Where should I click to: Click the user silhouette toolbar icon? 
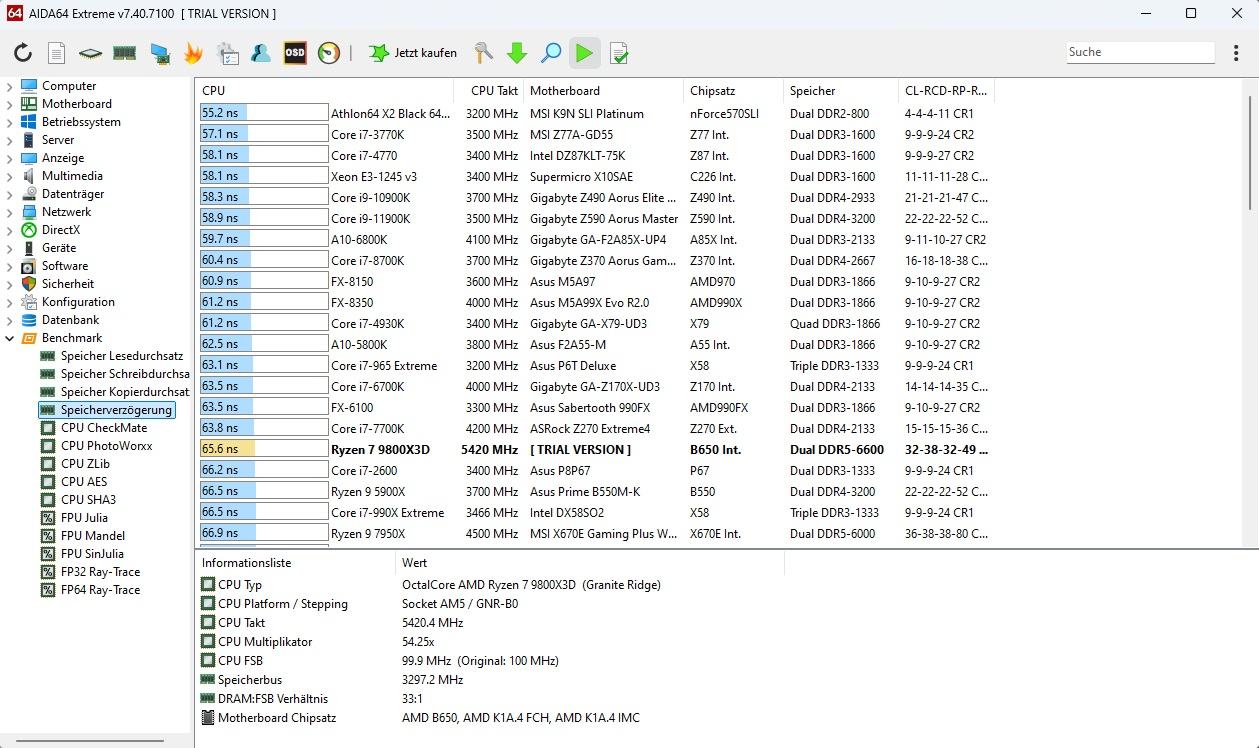point(261,53)
